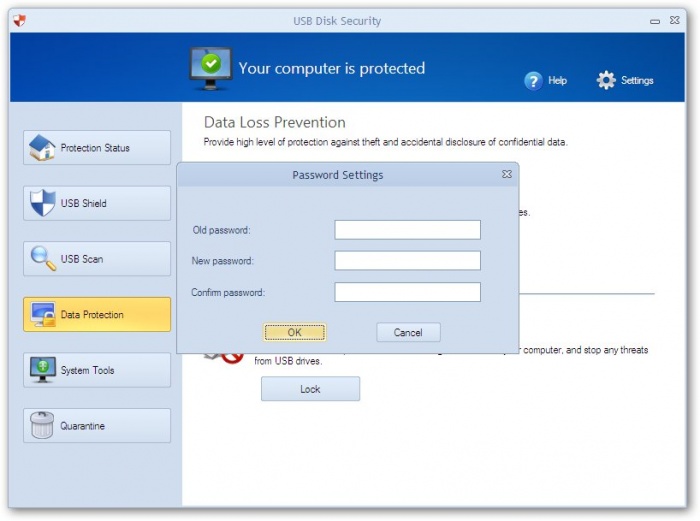
Task: Cancel the Password Settings dialog
Action: pos(408,333)
